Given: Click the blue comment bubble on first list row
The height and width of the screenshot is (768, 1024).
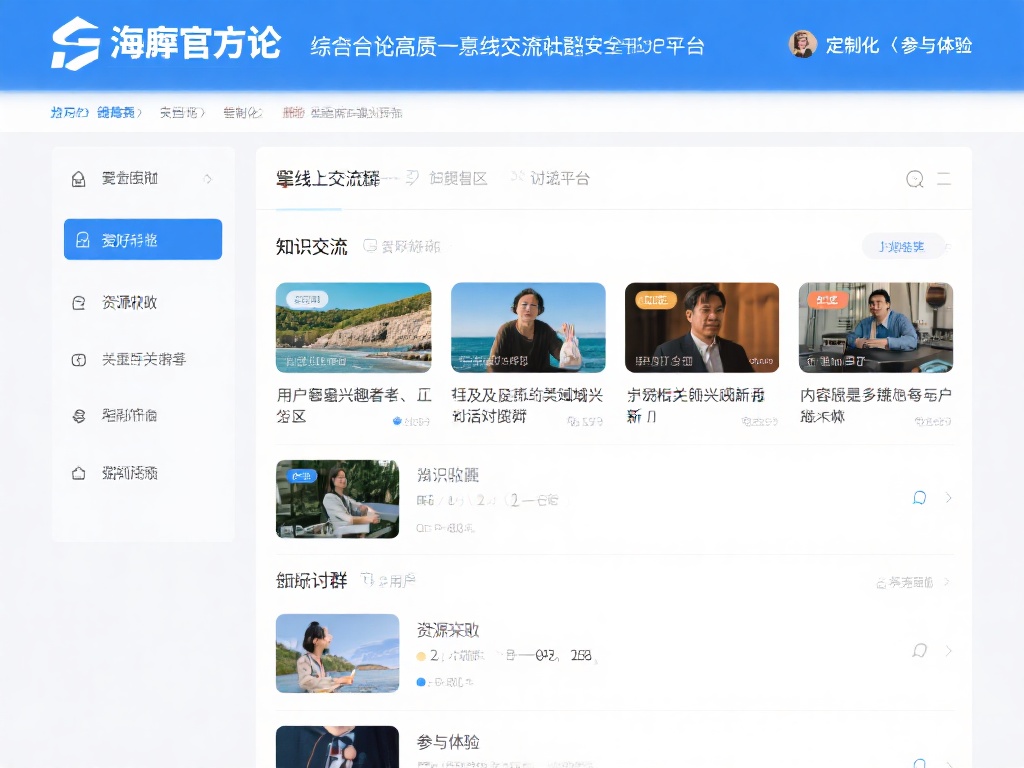Looking at the screenshot, I should click(919, 498).
